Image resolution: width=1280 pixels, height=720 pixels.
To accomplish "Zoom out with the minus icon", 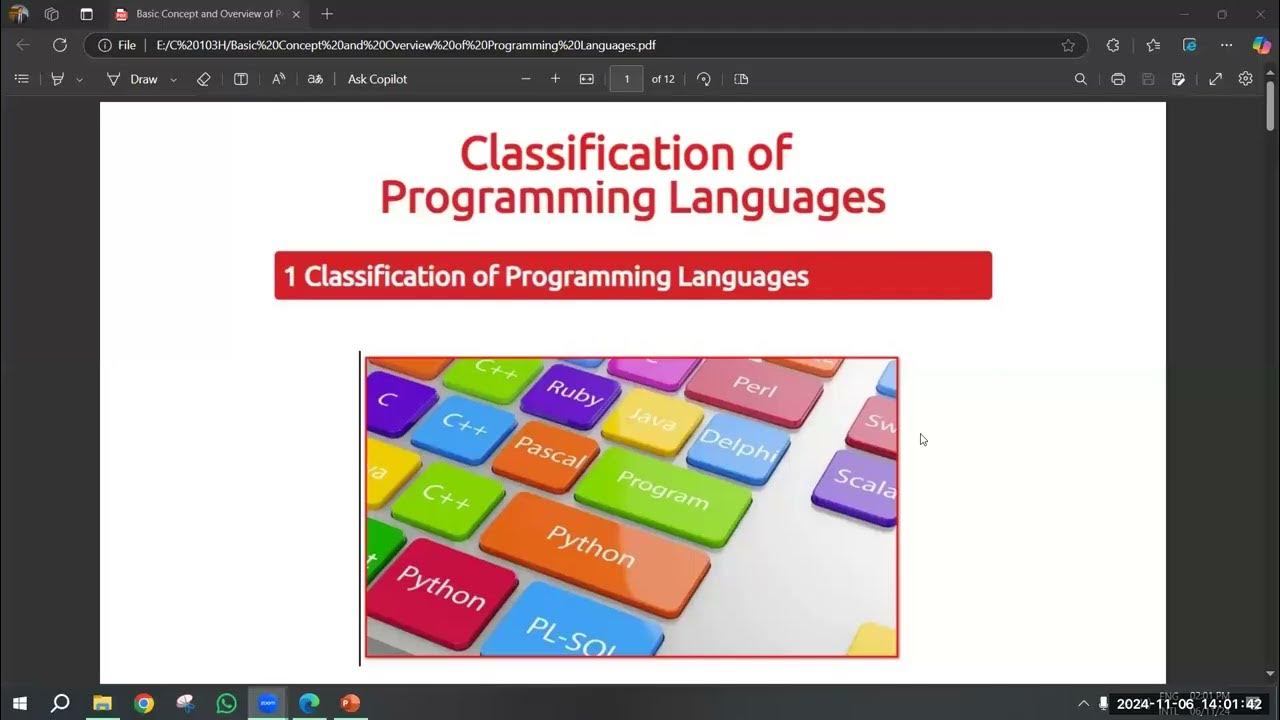I will pyautogui.click(x=526, y=79).
